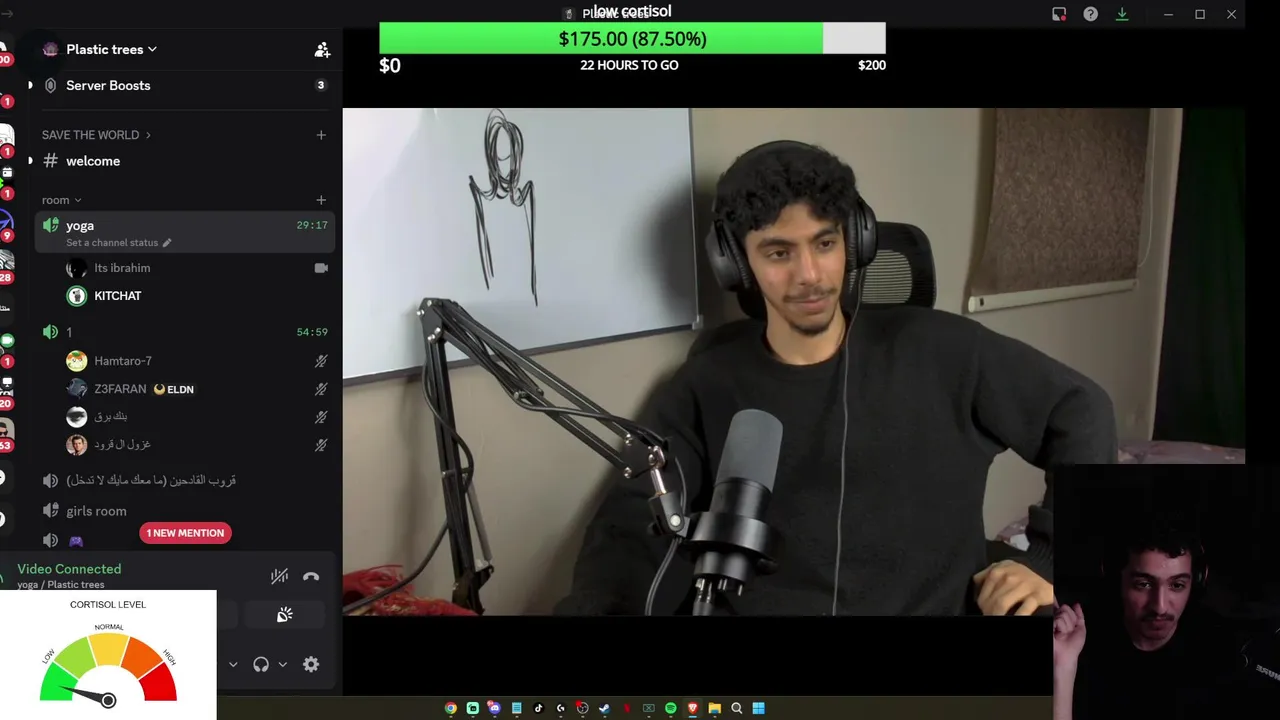The width and height of the screenshot is (1280, 720).
Task: Open Server Boosts entry
Action: (185, 85)
